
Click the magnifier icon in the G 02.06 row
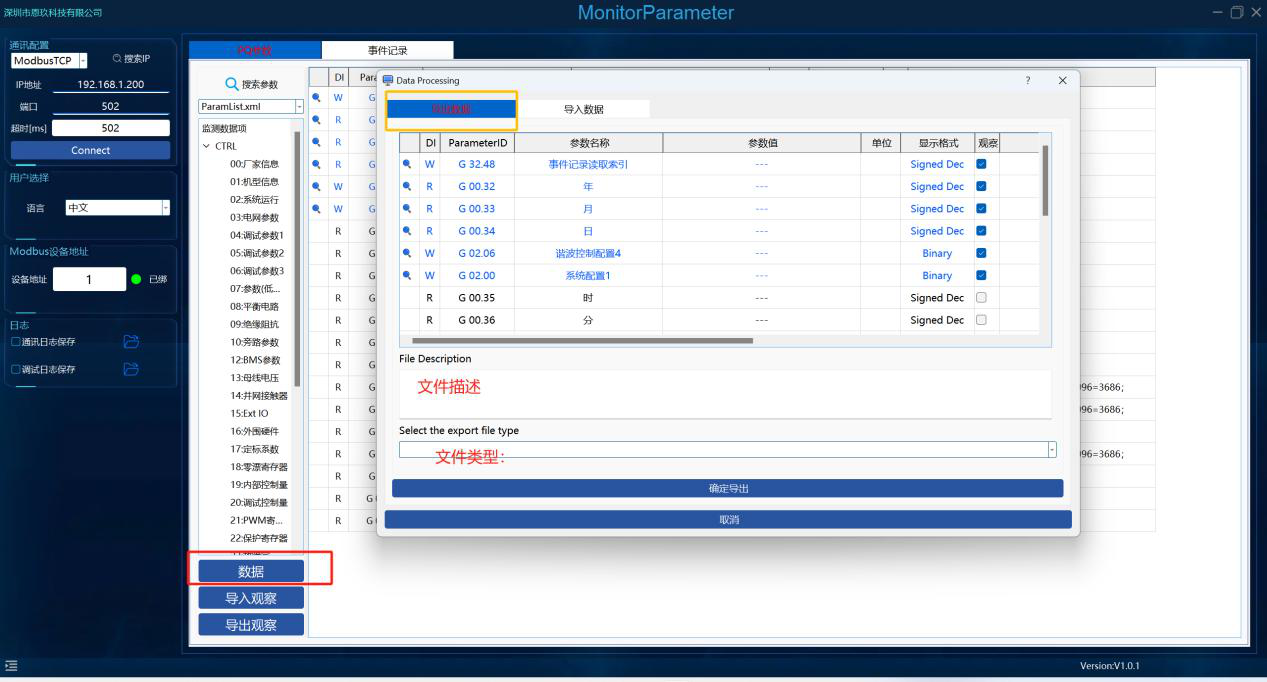407,253
